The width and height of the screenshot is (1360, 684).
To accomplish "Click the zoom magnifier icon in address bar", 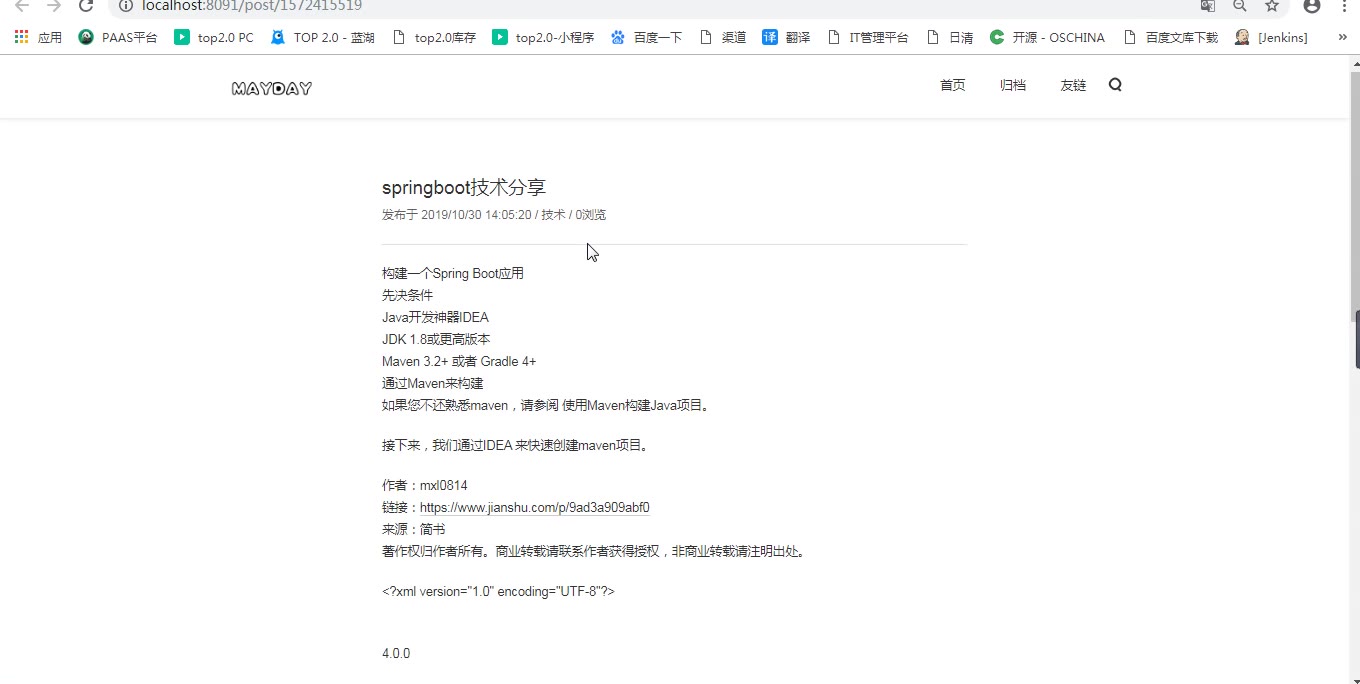I will point(1240,6).
